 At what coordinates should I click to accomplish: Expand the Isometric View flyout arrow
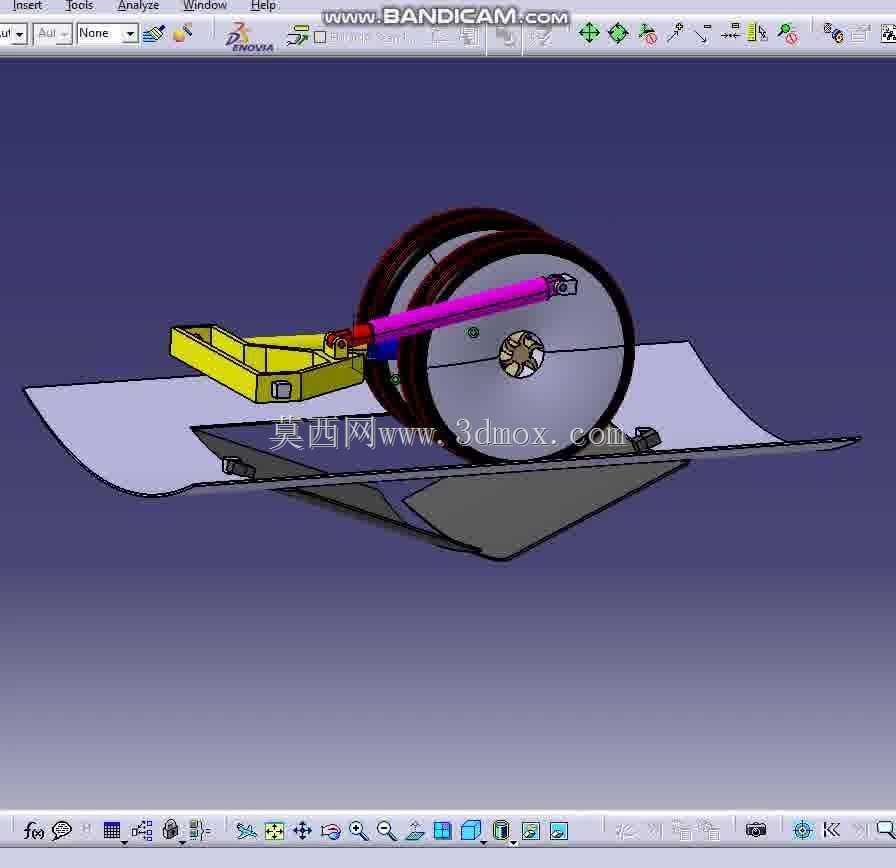point(484,843)
